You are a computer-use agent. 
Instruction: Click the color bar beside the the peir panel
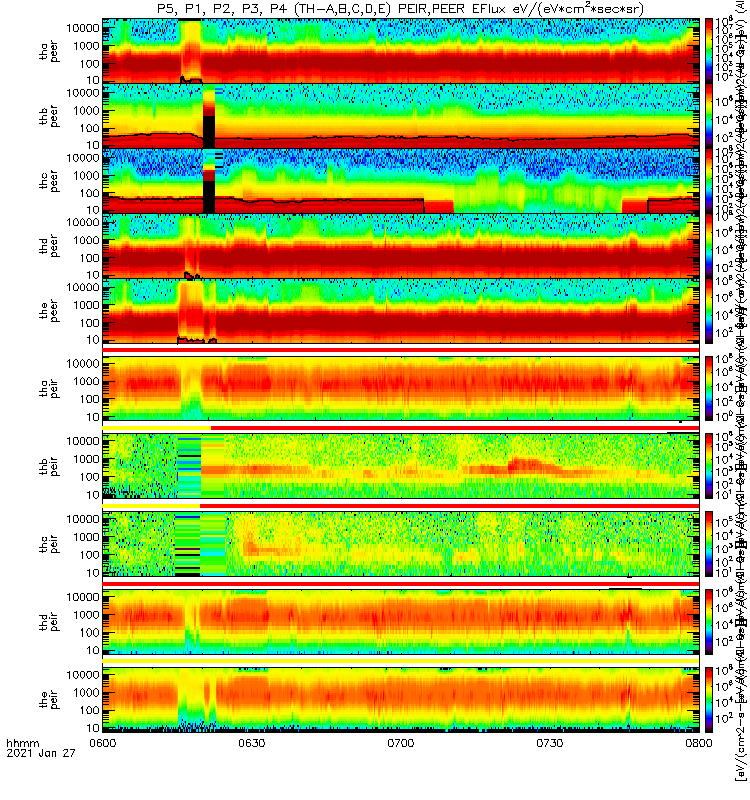click(x=709, y=699)
